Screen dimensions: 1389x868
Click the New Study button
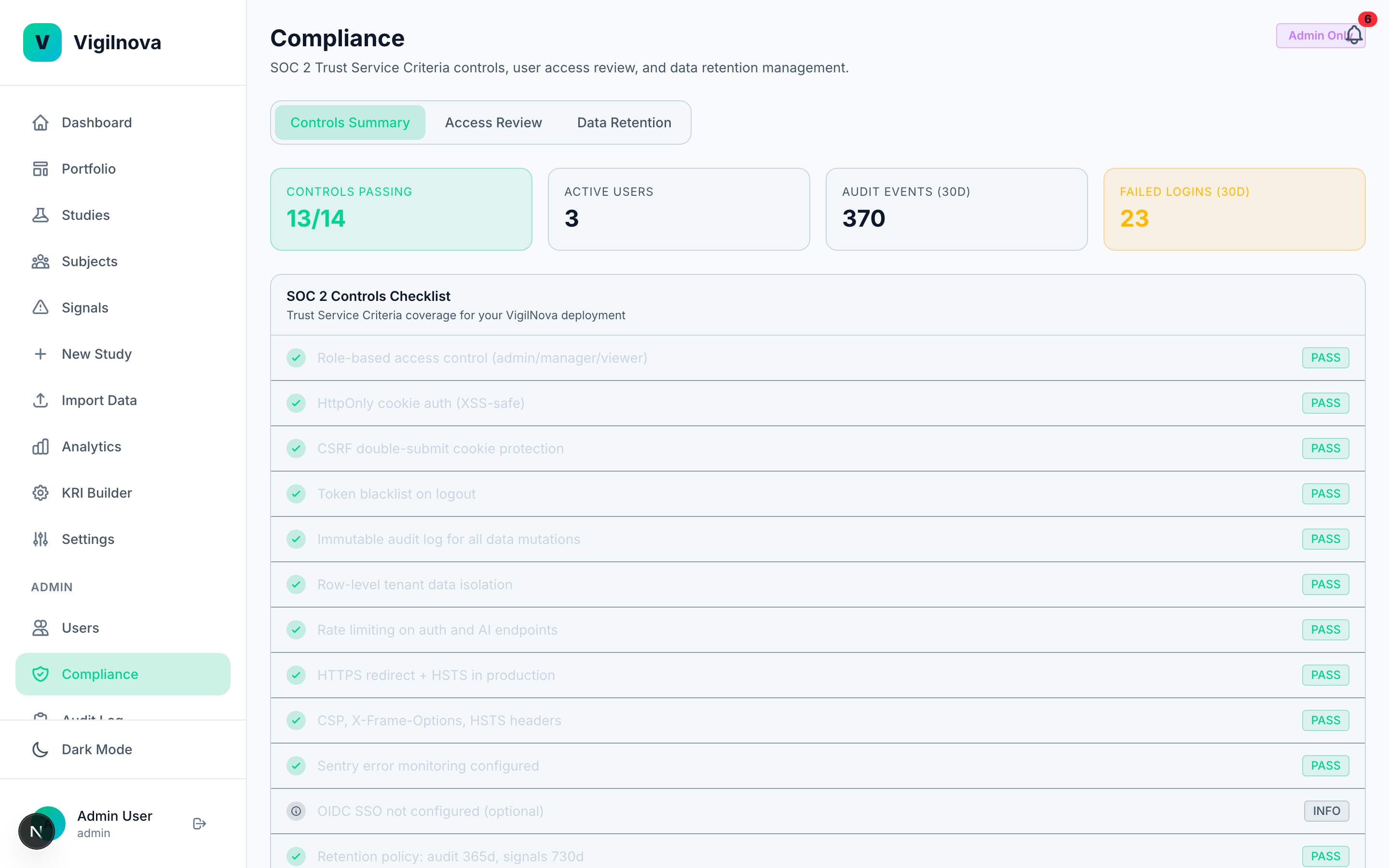[x=96, y=353]
